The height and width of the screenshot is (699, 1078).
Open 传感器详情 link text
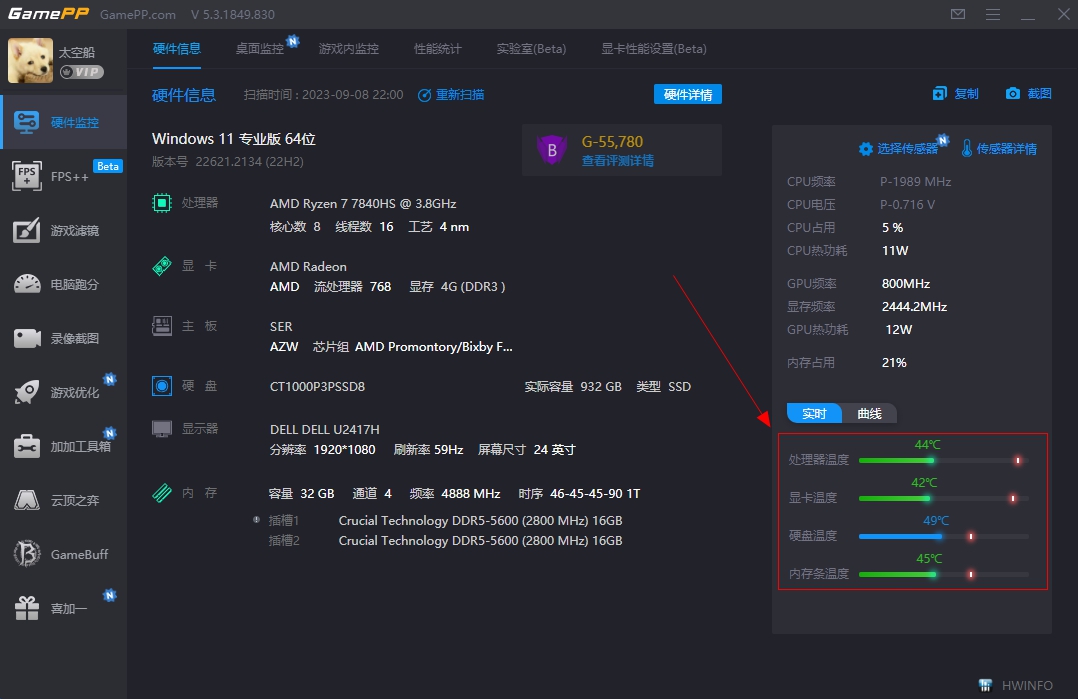[x=1006, y=148]
